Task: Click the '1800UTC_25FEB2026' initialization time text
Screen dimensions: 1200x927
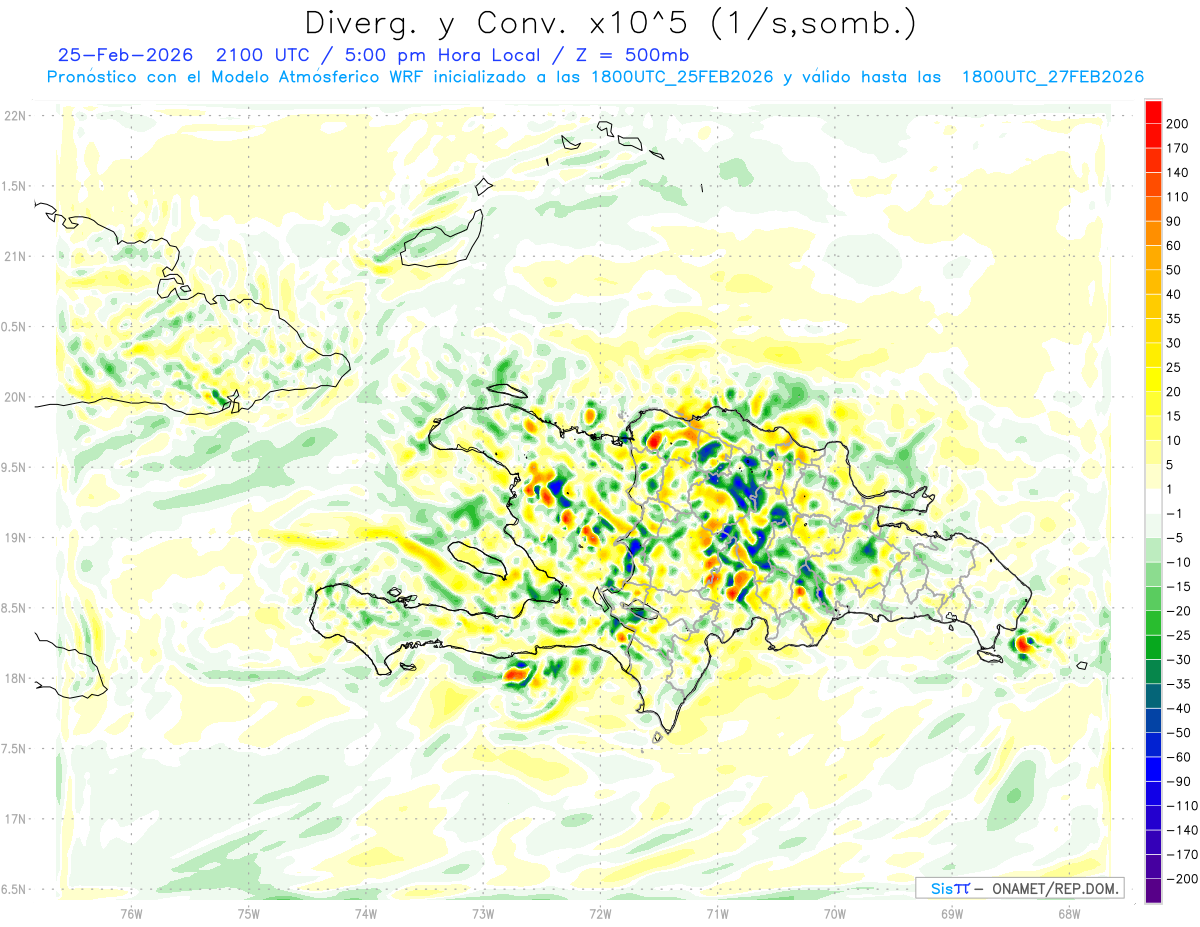Action: point(683,77)
